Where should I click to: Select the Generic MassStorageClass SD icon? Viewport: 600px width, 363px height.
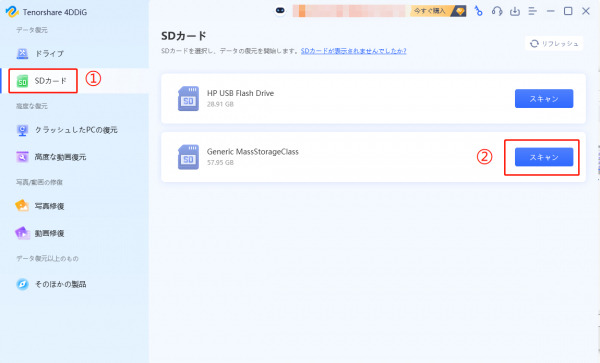188,157
